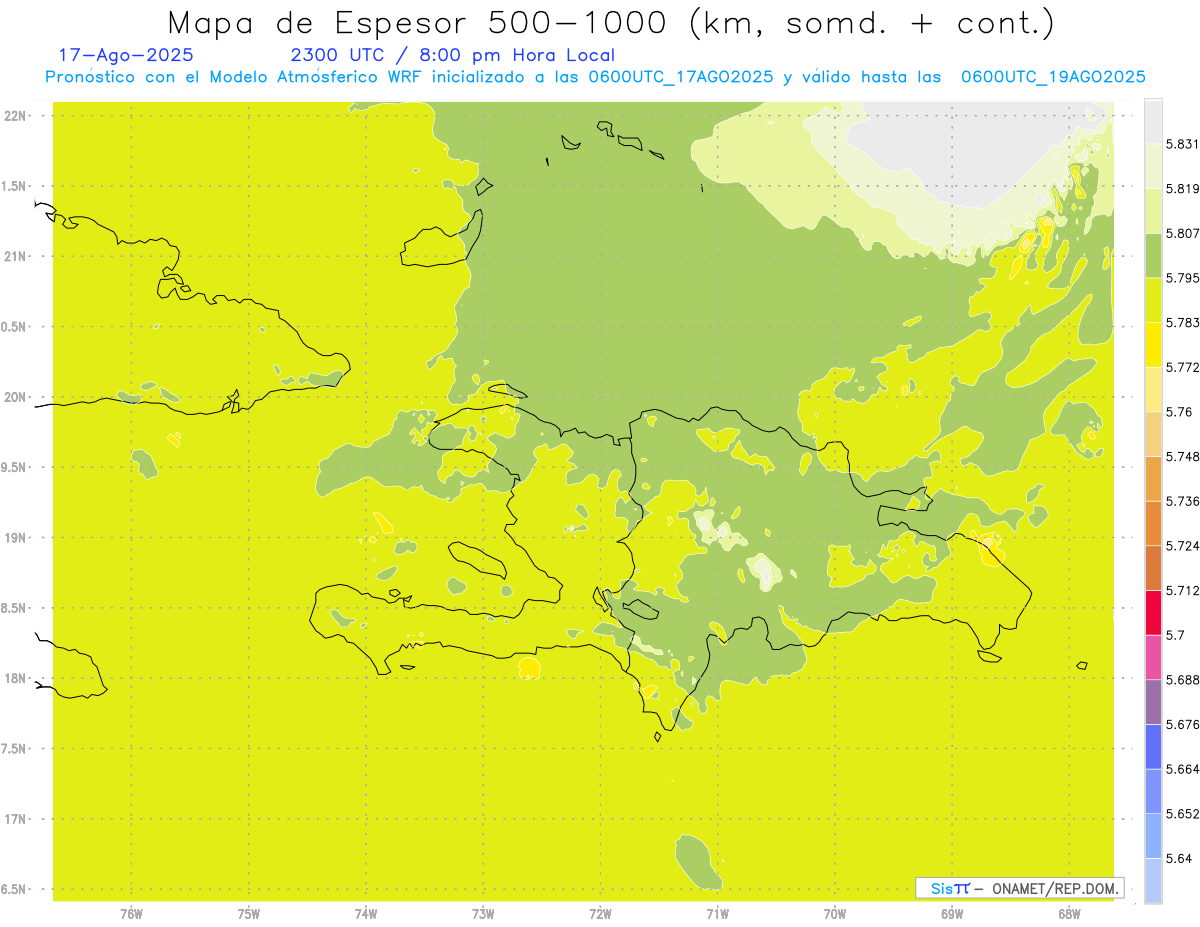Click the legend value 5.7
Viewport: 1200px width, 927px height.
(x=1175, y=635)
